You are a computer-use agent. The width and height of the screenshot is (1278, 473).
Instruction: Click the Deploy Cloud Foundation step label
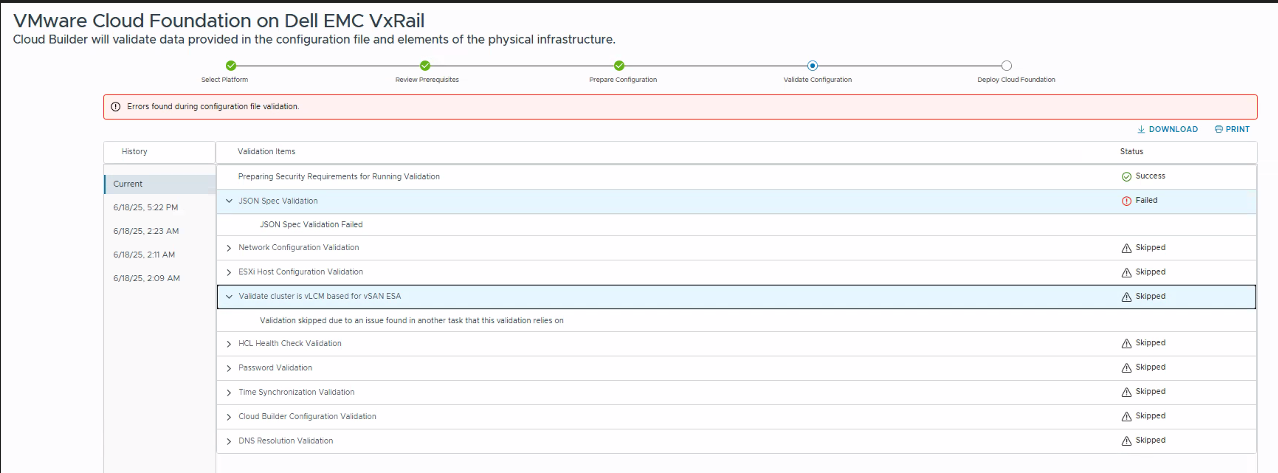coord(1016,80)
